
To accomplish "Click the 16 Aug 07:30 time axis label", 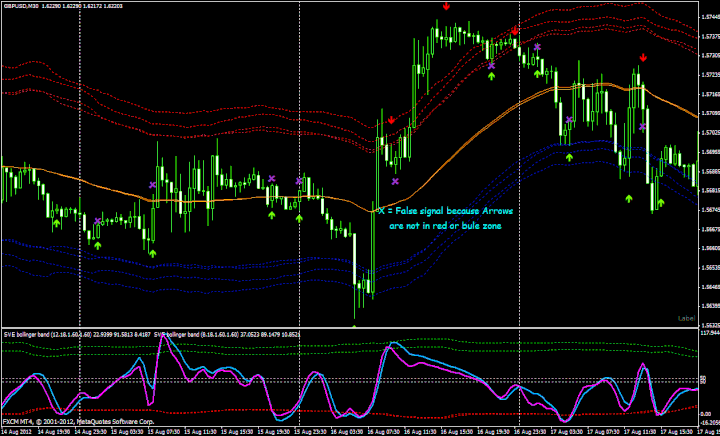I will tap(384, 432).
